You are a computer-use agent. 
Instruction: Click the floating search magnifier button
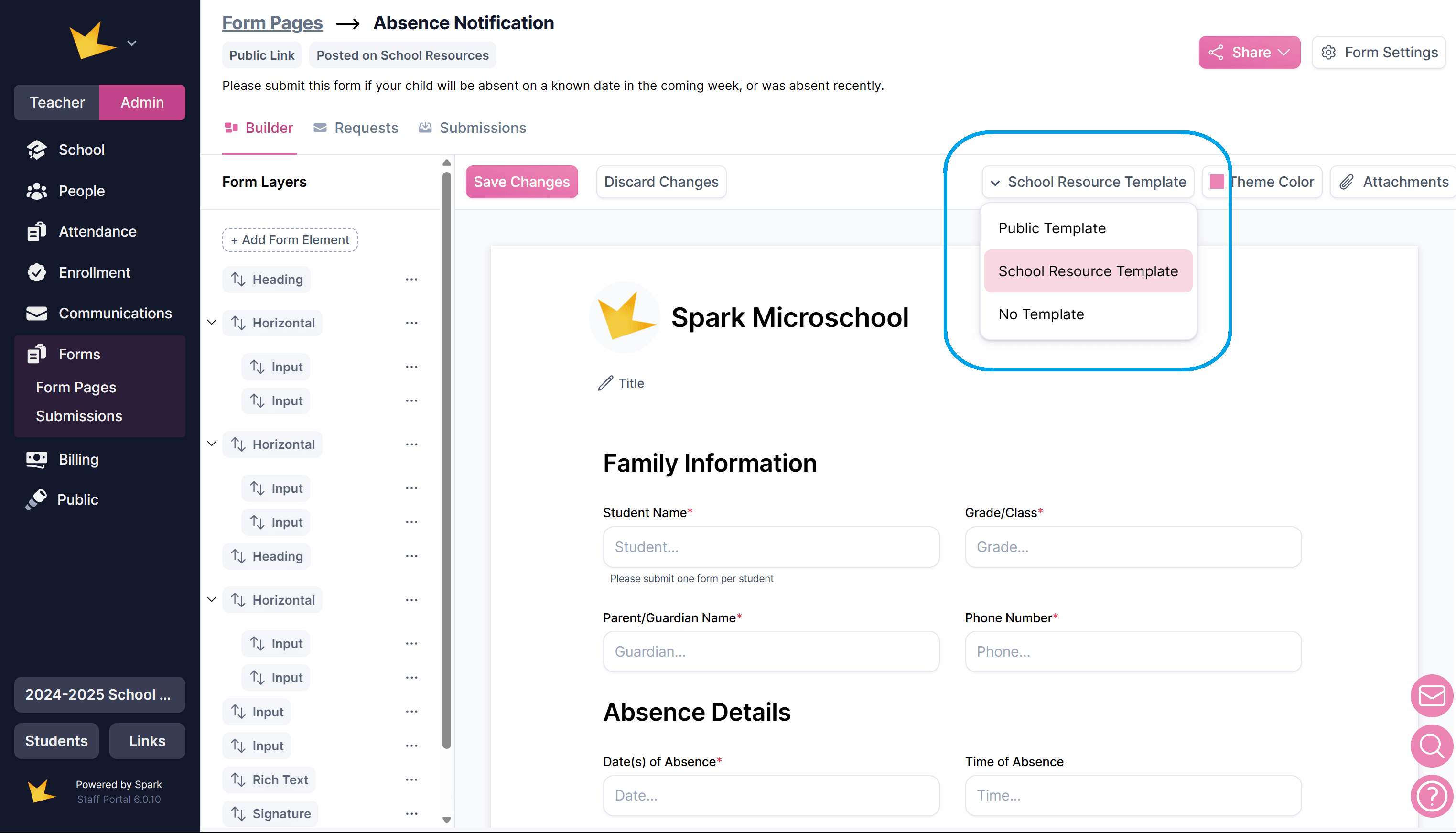(x=1432, y=746)
